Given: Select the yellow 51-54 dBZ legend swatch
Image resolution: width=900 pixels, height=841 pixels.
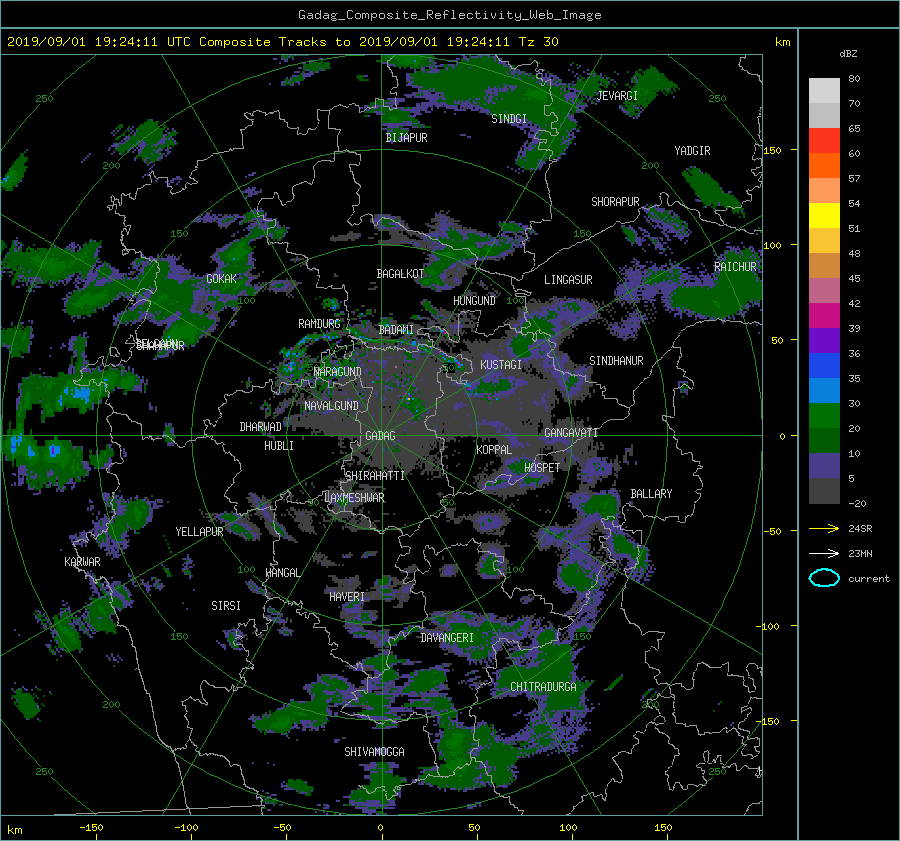Looking at the screenshot, I should point(824,216).
